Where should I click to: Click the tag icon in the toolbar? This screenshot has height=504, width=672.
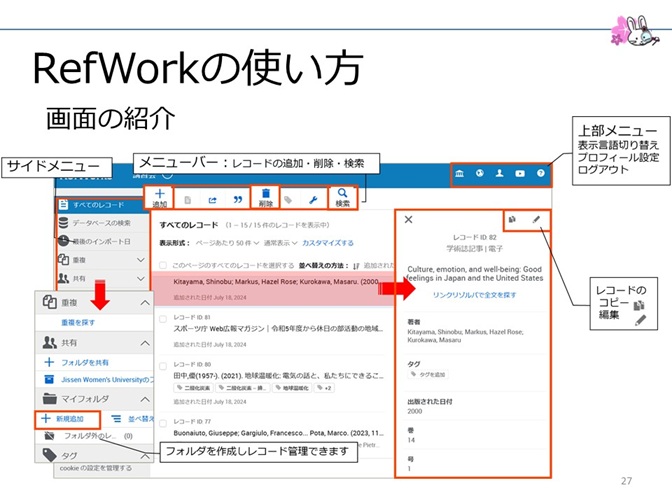(x=288, y=200)
